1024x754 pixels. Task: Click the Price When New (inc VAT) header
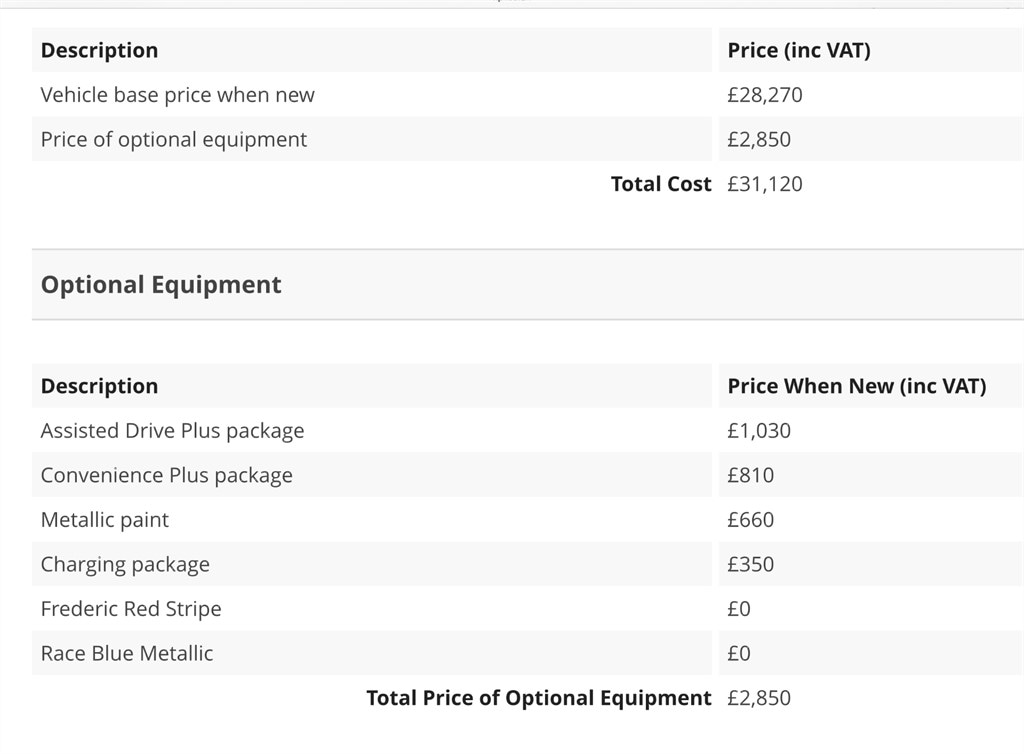856,386
